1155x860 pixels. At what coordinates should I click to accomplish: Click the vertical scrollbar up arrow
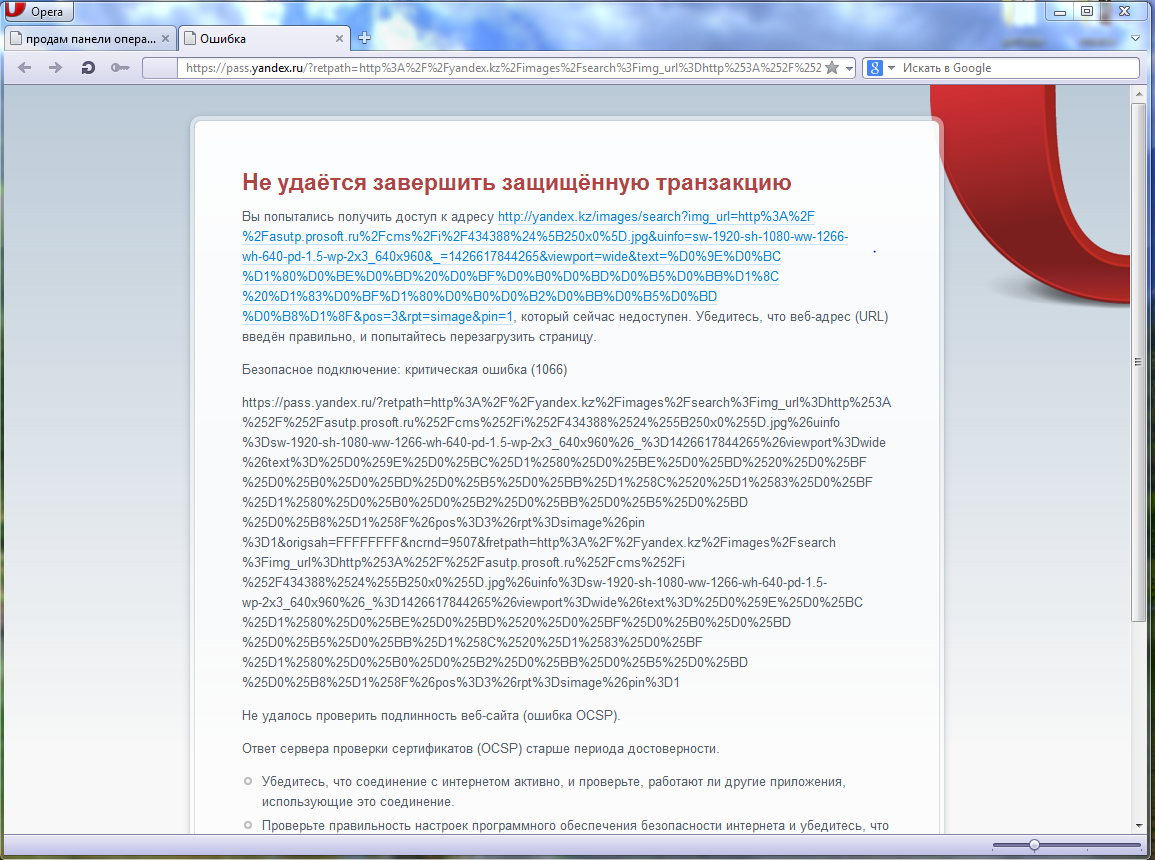pos(1138,92)
